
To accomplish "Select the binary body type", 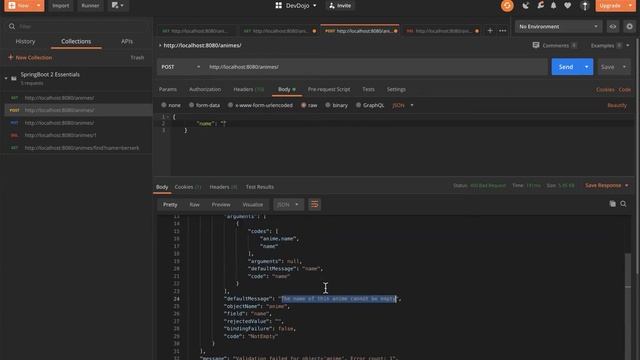I will tap(328, 105).
